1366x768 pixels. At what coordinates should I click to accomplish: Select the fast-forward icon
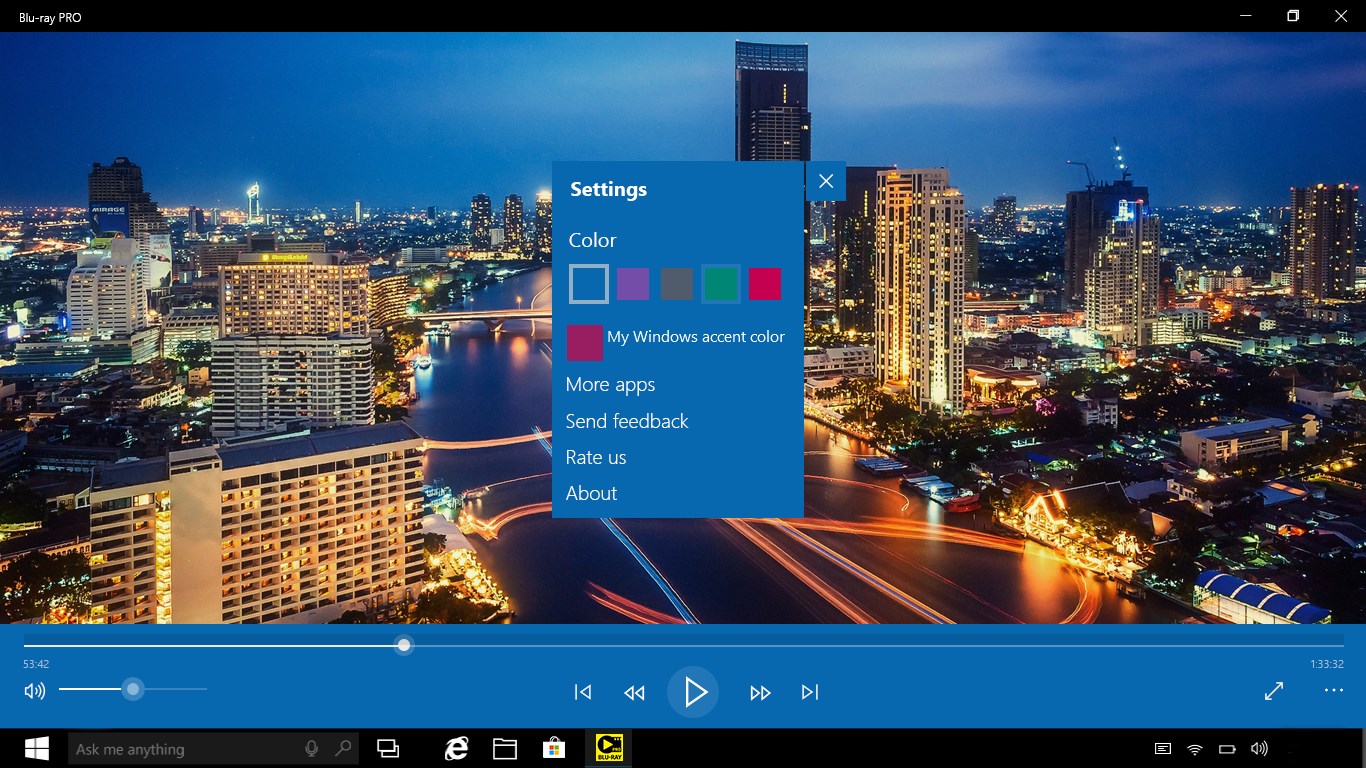tap(760, 691)
